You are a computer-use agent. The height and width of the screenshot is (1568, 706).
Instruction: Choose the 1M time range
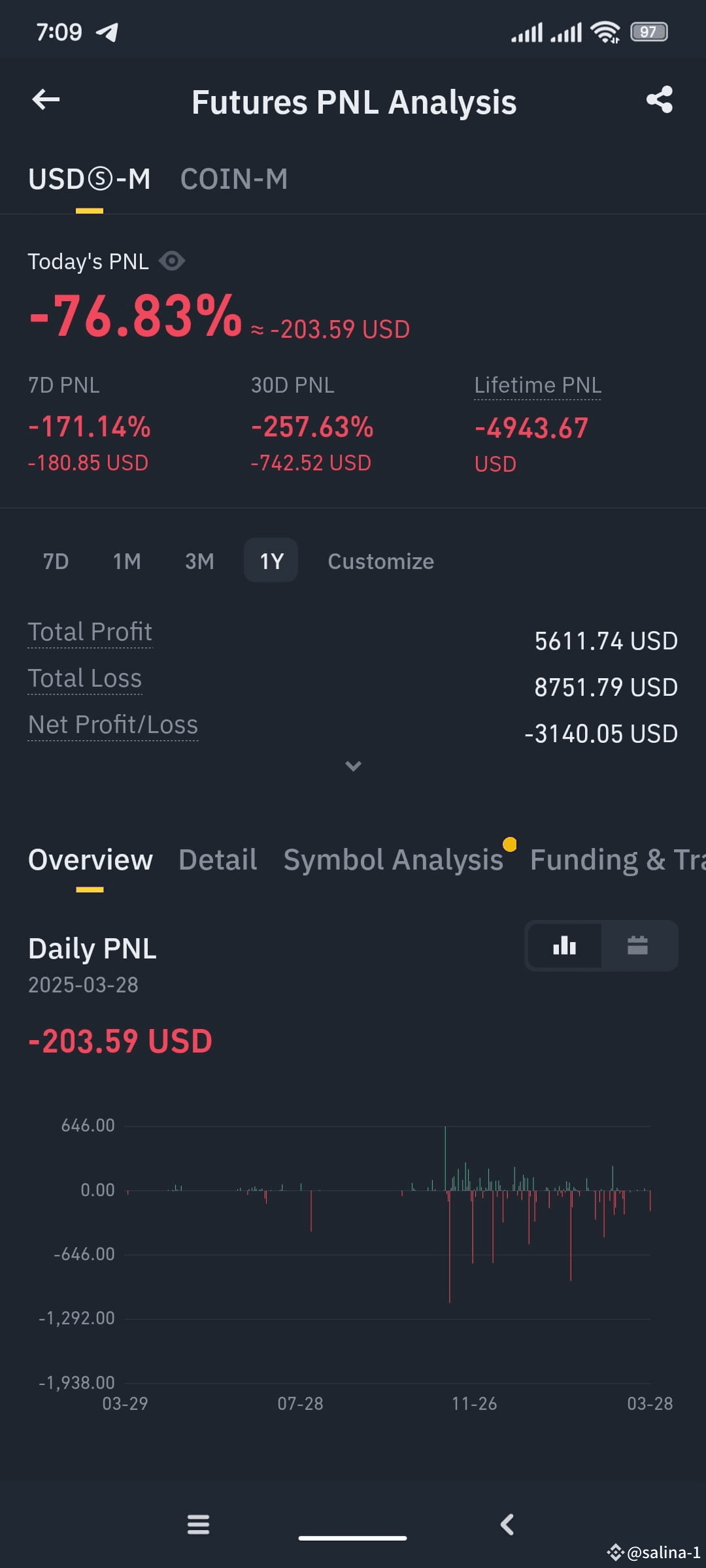pyautogui.click(x=127, y=561)
